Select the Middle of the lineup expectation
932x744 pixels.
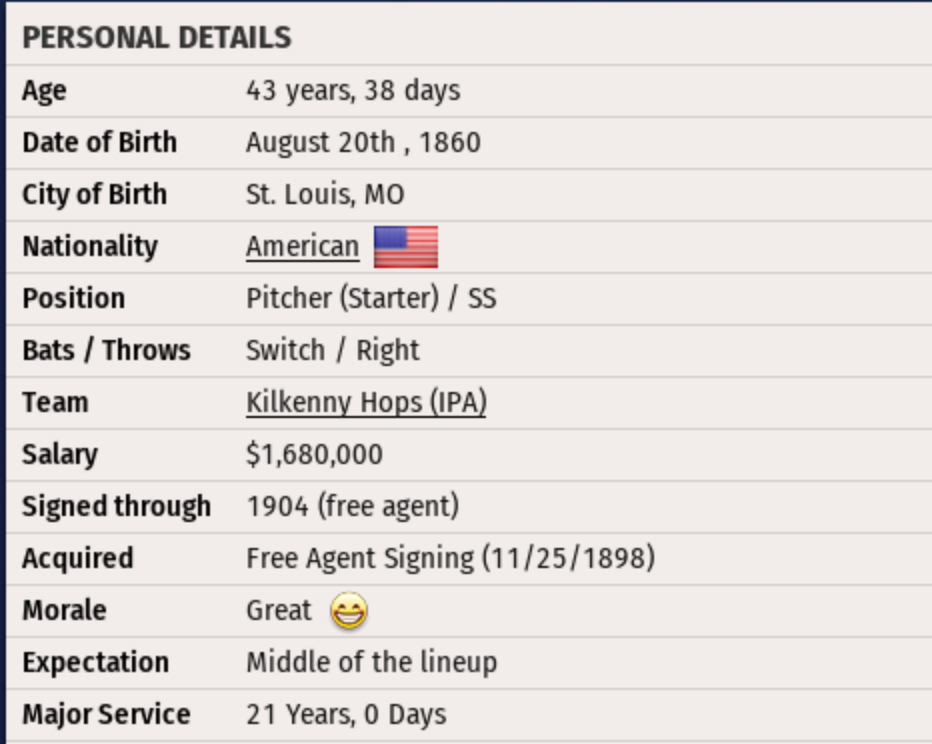coord(371,663)
